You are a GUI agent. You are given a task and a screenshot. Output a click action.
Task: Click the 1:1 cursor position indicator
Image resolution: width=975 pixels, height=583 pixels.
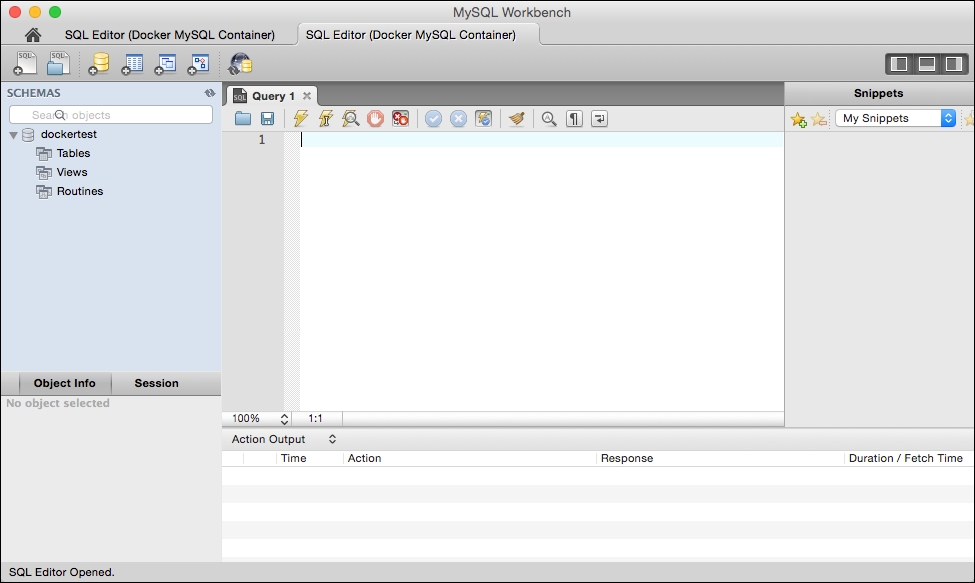tap(315, 419)
